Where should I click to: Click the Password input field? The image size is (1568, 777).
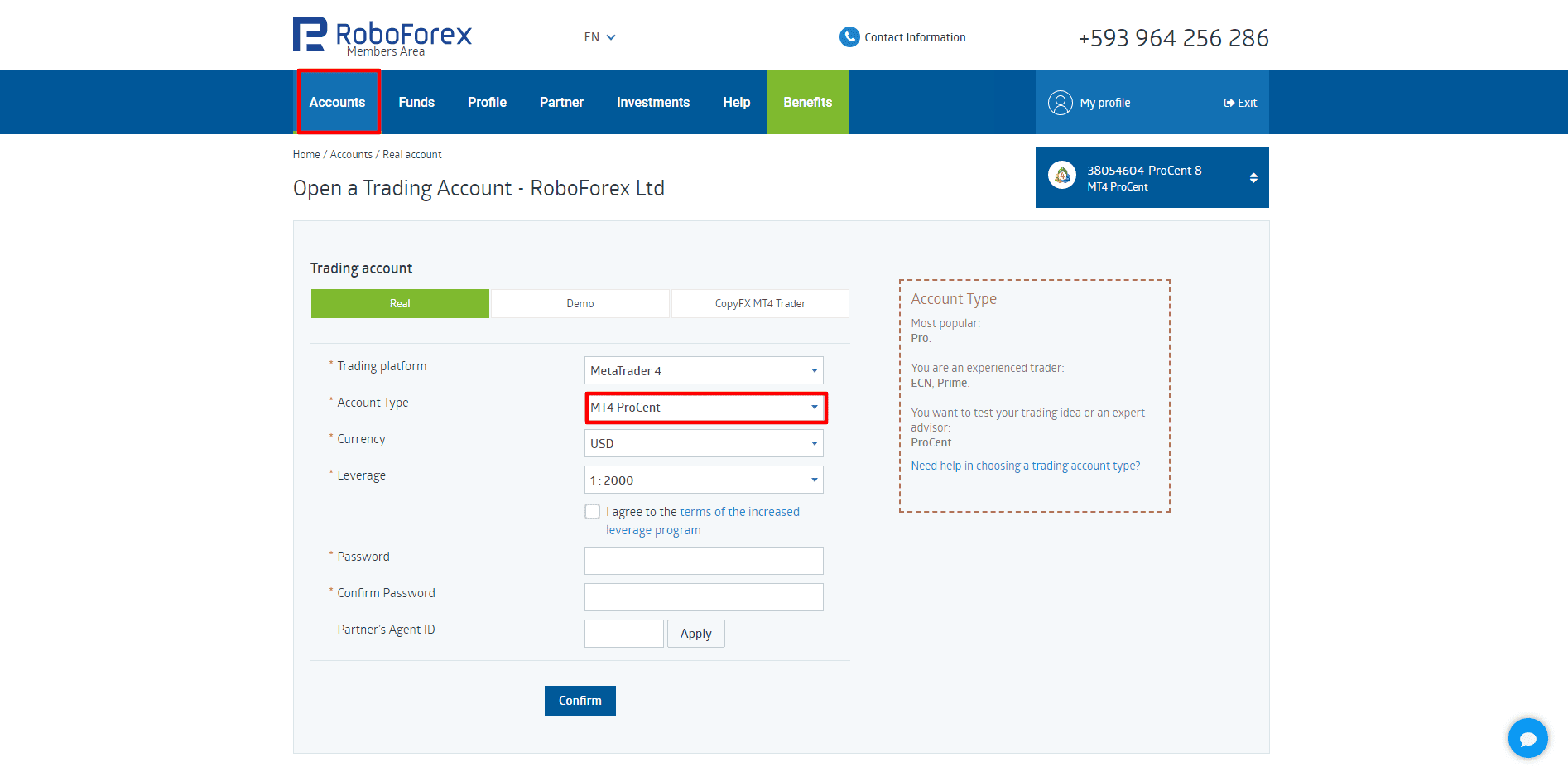(x=704, y=561)
